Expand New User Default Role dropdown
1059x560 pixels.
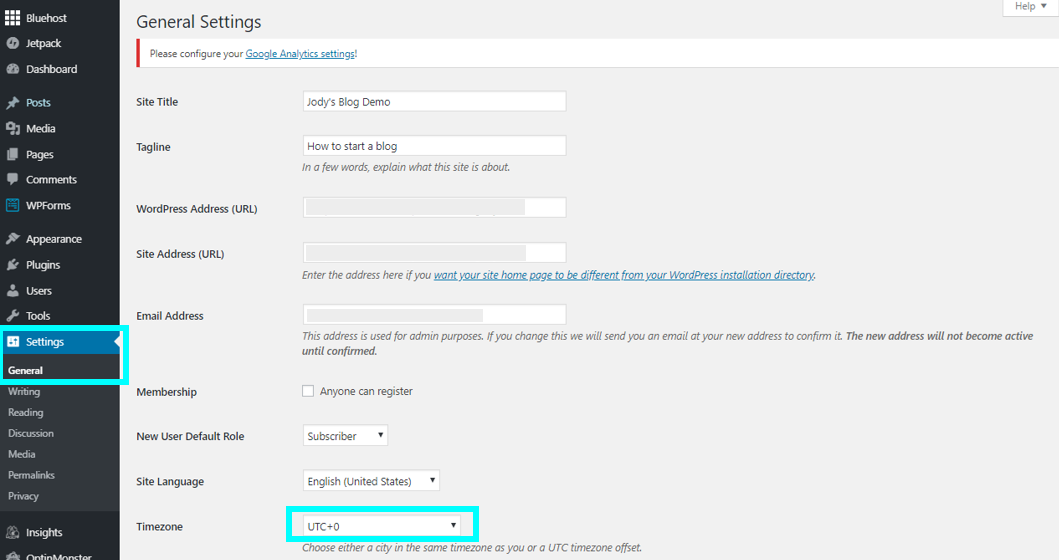pyautogui.click(x=345, y=436)
